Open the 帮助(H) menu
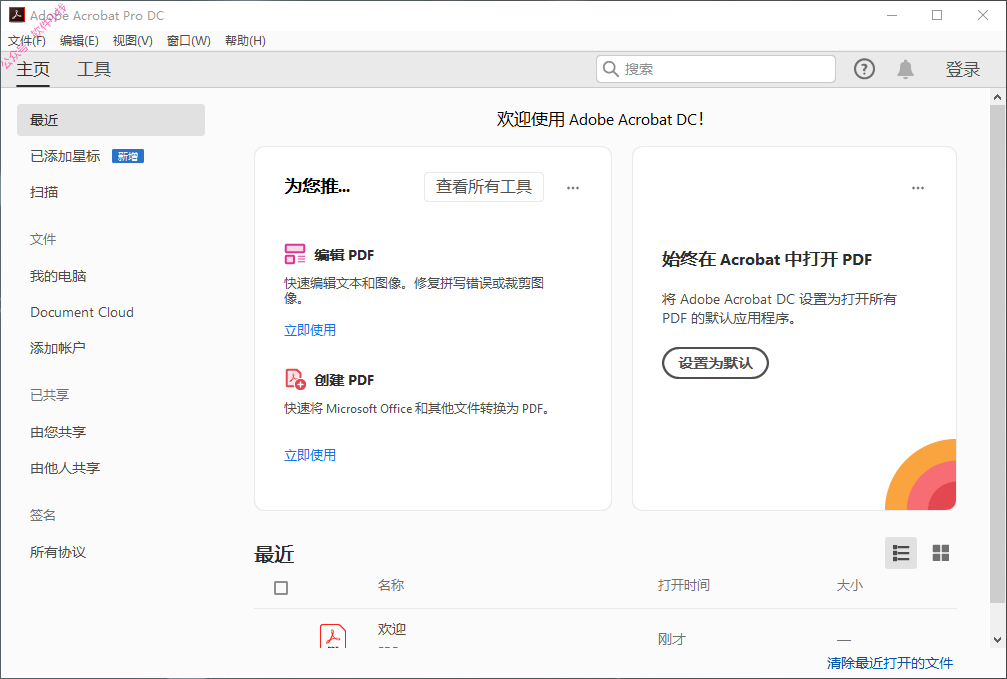This screenshot has width=1007, height=679. point(245,40)
